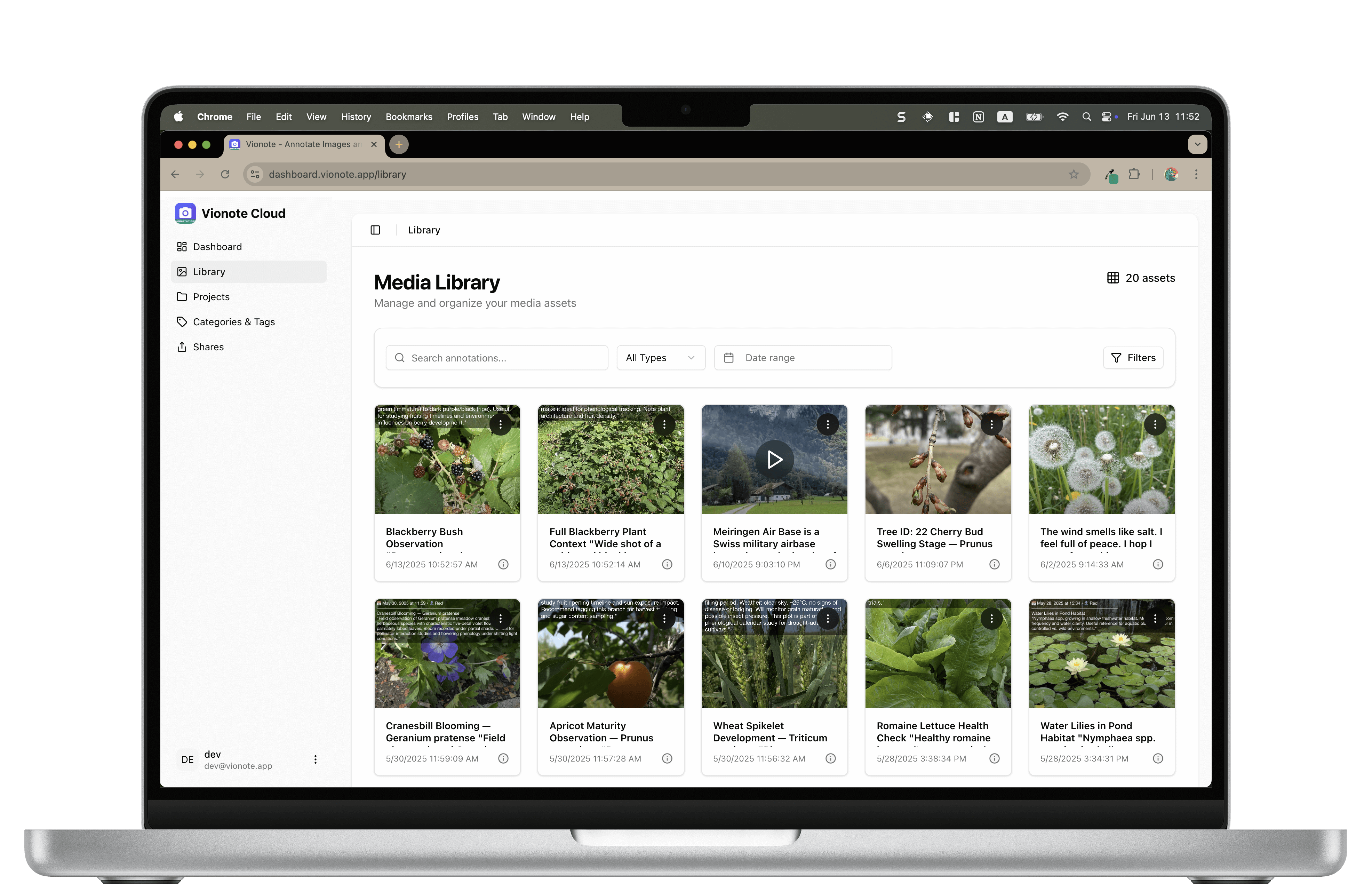This screenshot has height=892, width=1372.
Task: Show info for Cranesbill Blooming asset
Action: (x=503, y=759)
